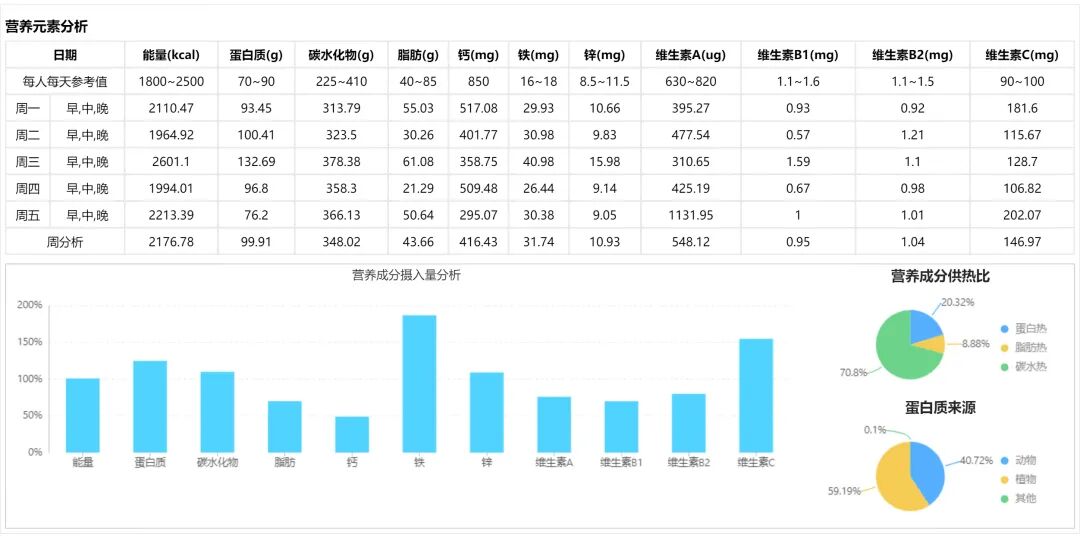Click the 蛋白质来源 pie chart title
The image size is (1080, 552).
pyautogui.click(x=940, y=407)
